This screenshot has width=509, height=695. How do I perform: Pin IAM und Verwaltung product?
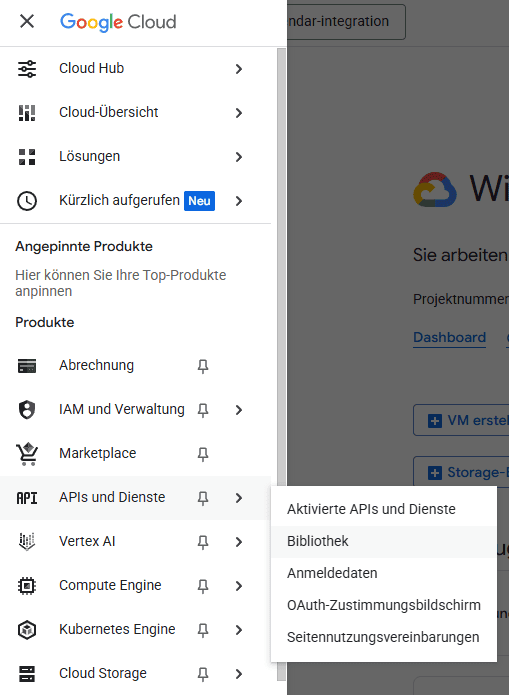tap(203, 410)
